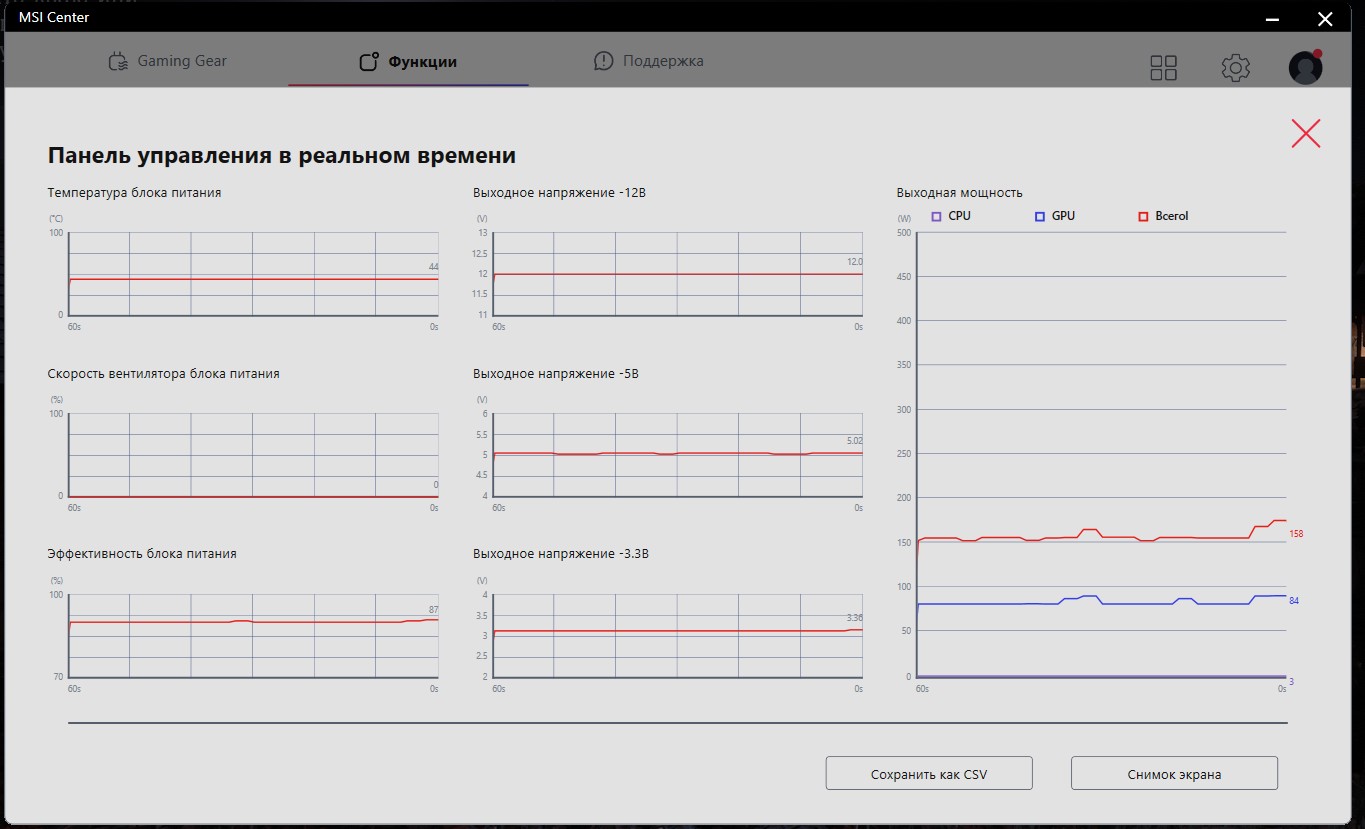Switch to the Поддержка tab

pyautogui.click(x=648, y=61)
